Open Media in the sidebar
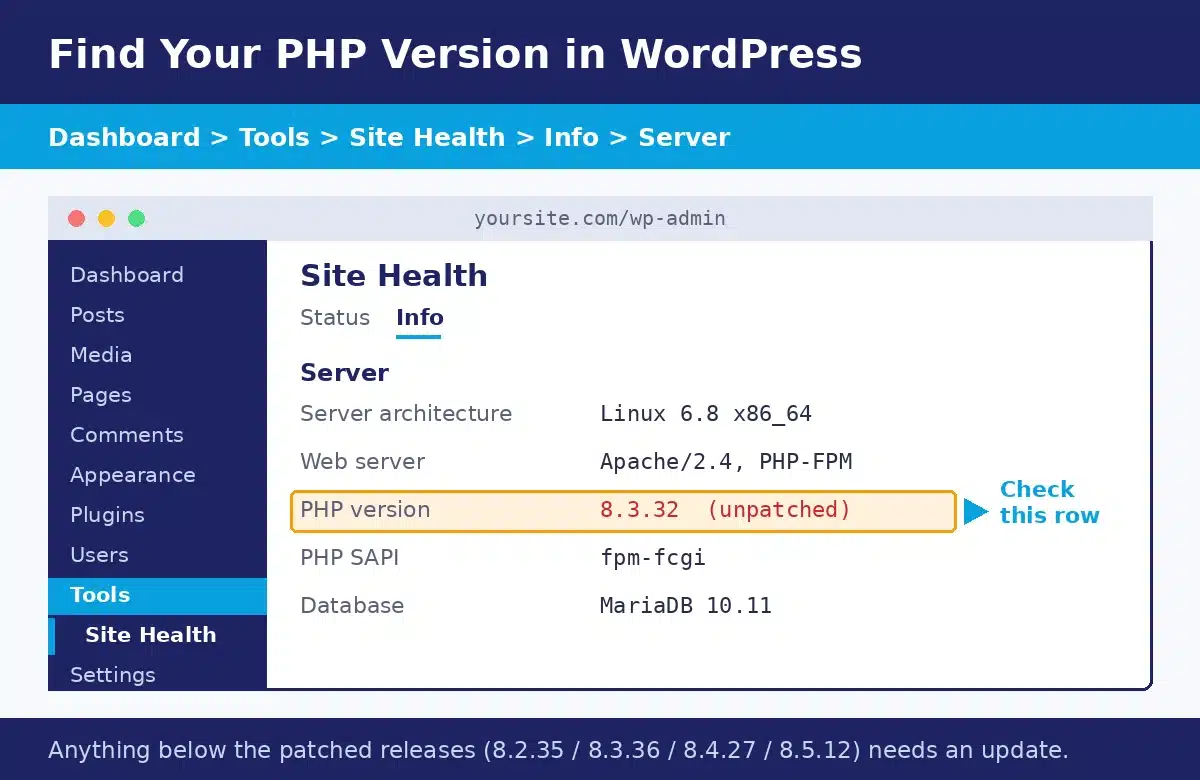Image resolution: width=1200 pixels, height=780 pixels. (101, 355)
